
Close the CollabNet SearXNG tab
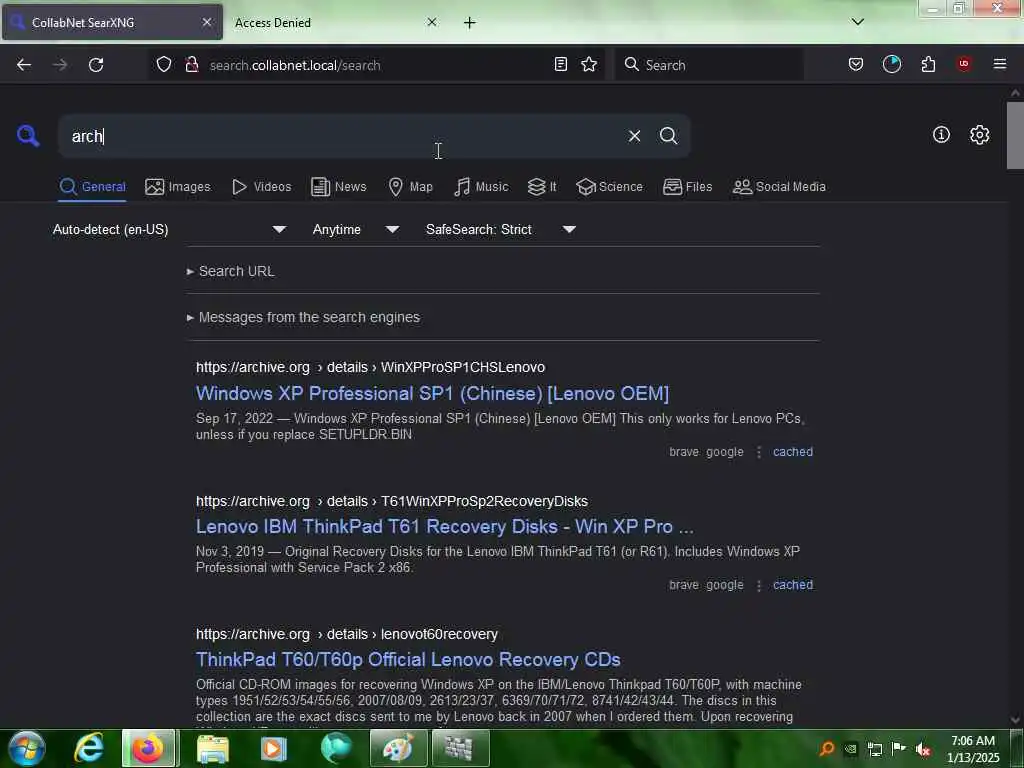point(207,22)
